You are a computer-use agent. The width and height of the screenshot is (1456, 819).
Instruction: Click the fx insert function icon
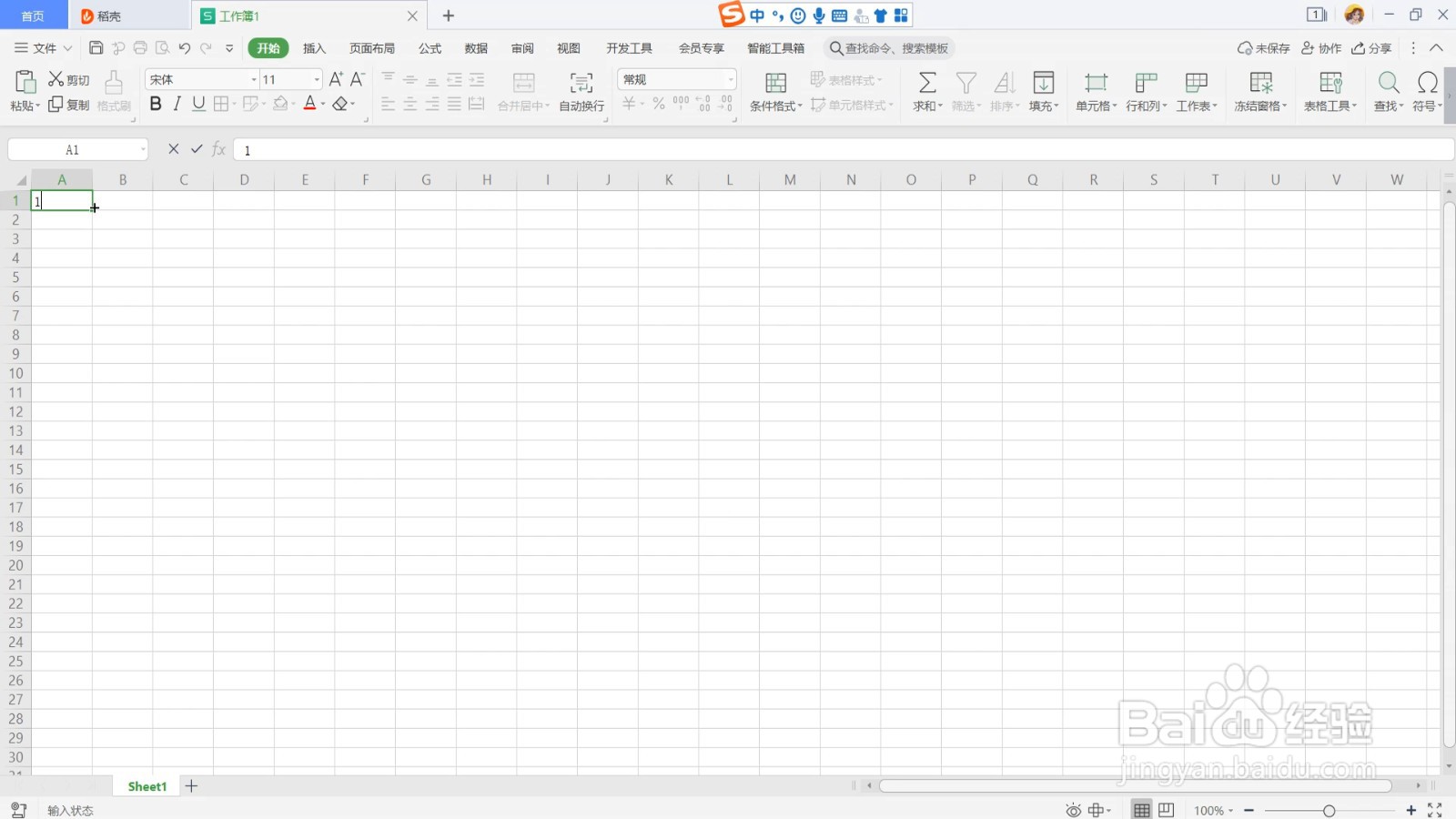tap(218, 149)
